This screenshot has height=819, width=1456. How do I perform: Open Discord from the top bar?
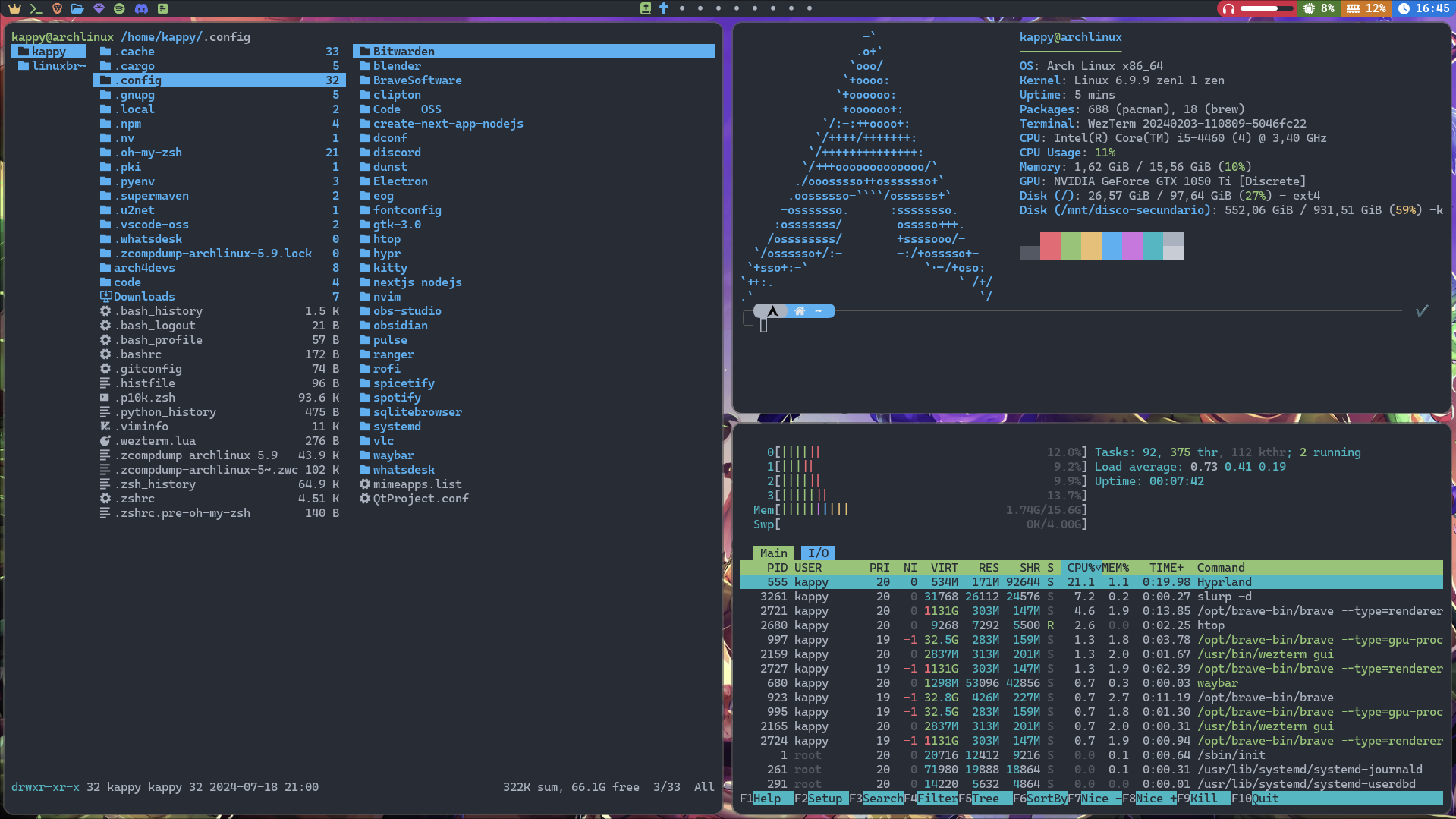click(141, 8)
